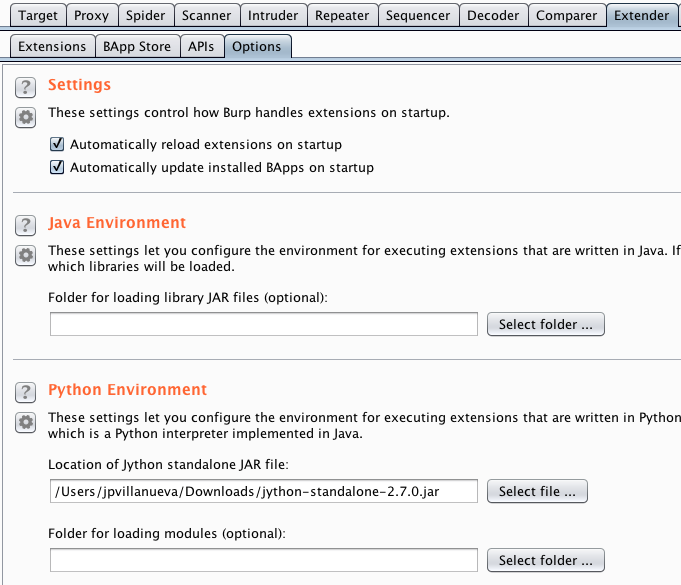
Task: Open the Intruder tab
Action: coord(272,15)
